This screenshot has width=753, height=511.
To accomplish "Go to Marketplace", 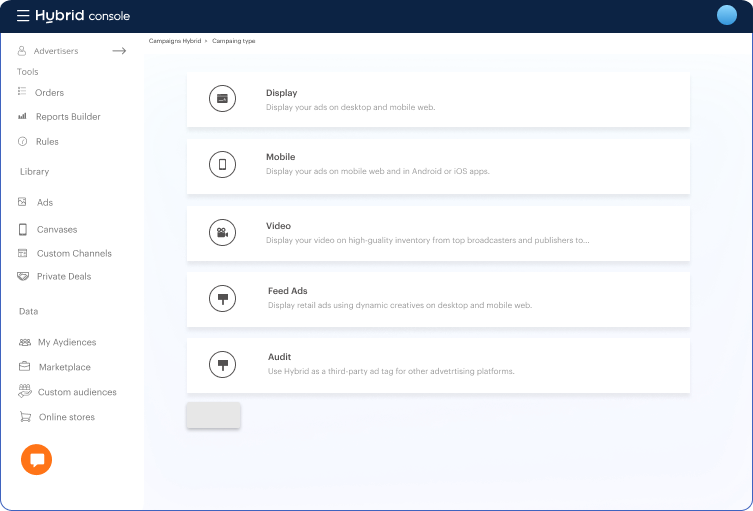I will (x=65, y=367).
